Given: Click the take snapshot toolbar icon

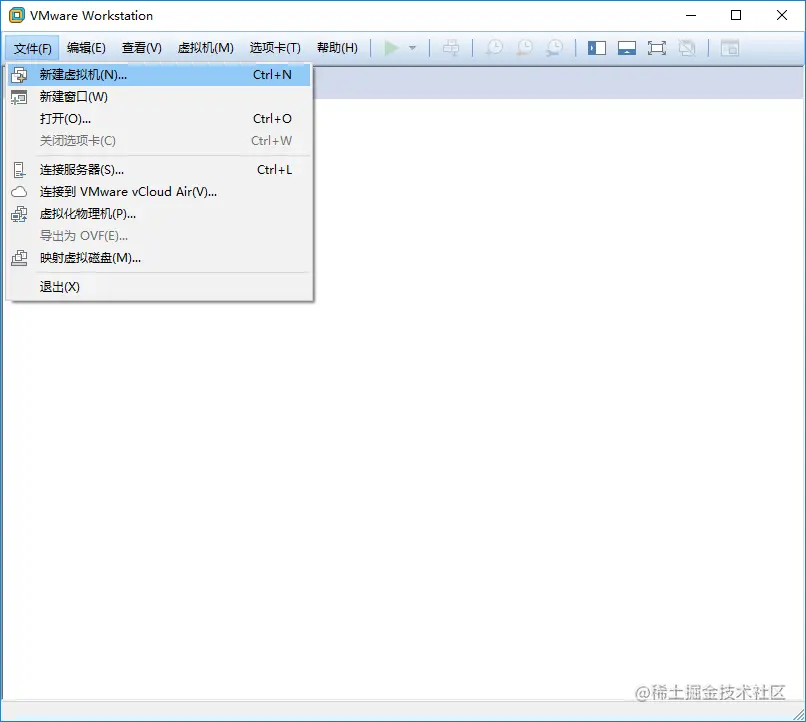Looking at the screenshot, I should [x=494, y=48].
